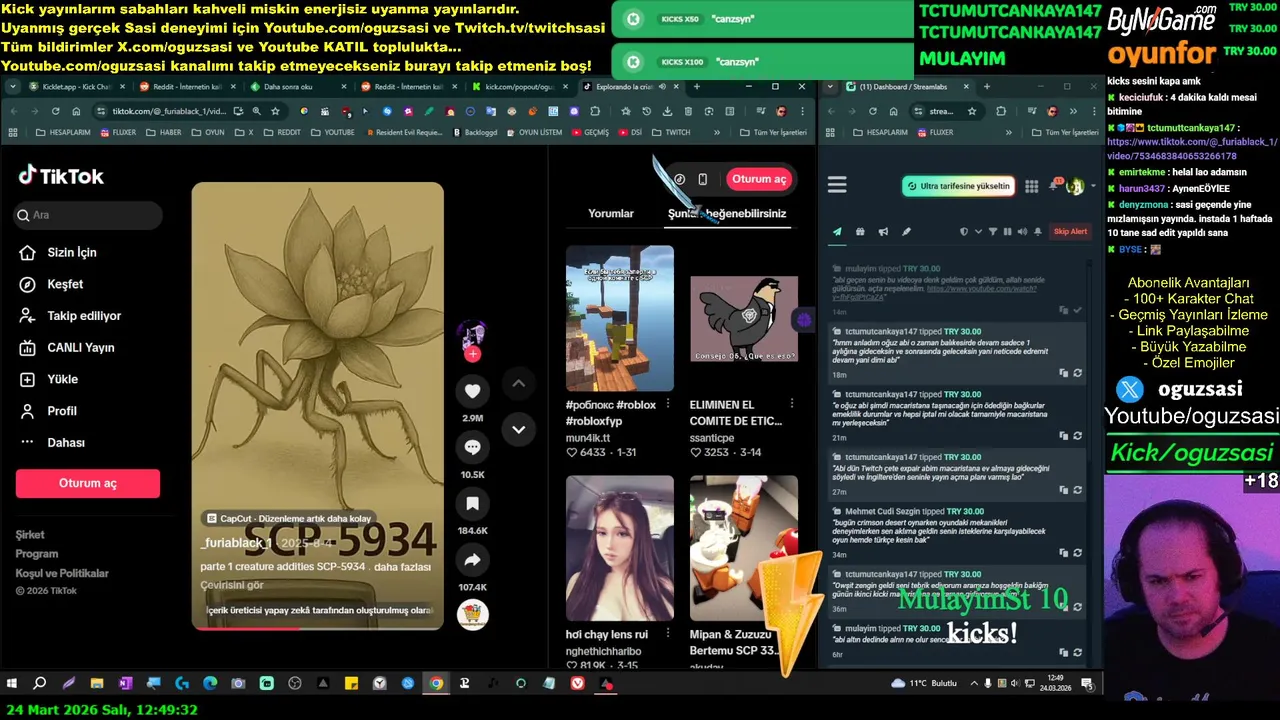
Task: Bookmark the video with the save icon
Action: [472, 503]
